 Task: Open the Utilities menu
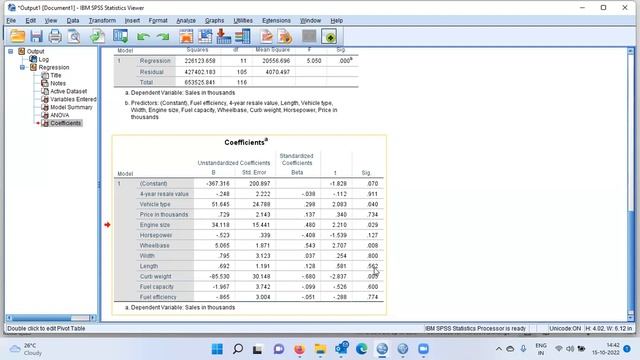(243, 20)
